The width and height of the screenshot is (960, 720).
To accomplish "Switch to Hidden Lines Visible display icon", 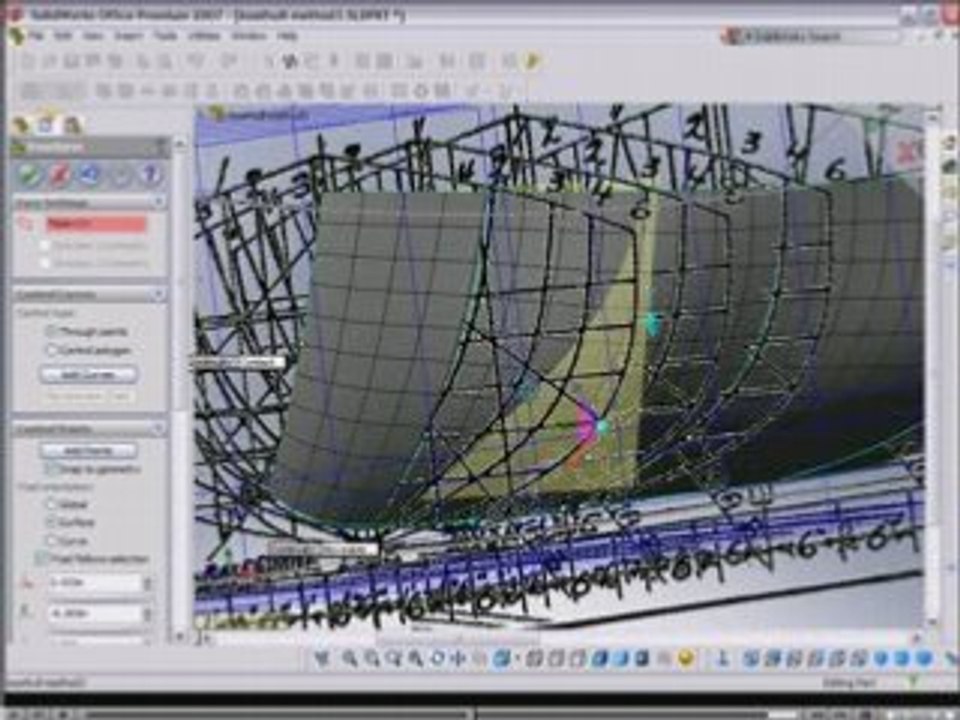I will pos(557,659).
